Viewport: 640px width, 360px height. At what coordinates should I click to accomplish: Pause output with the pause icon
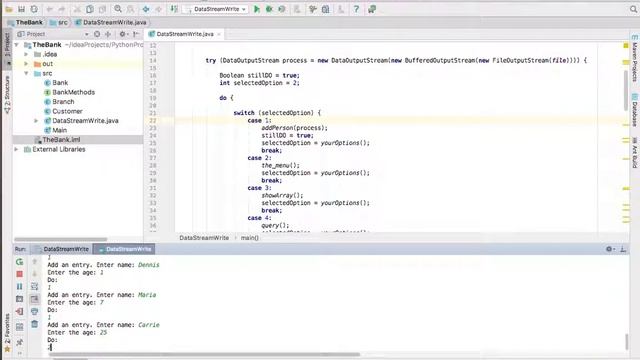[x=19, y=287]
